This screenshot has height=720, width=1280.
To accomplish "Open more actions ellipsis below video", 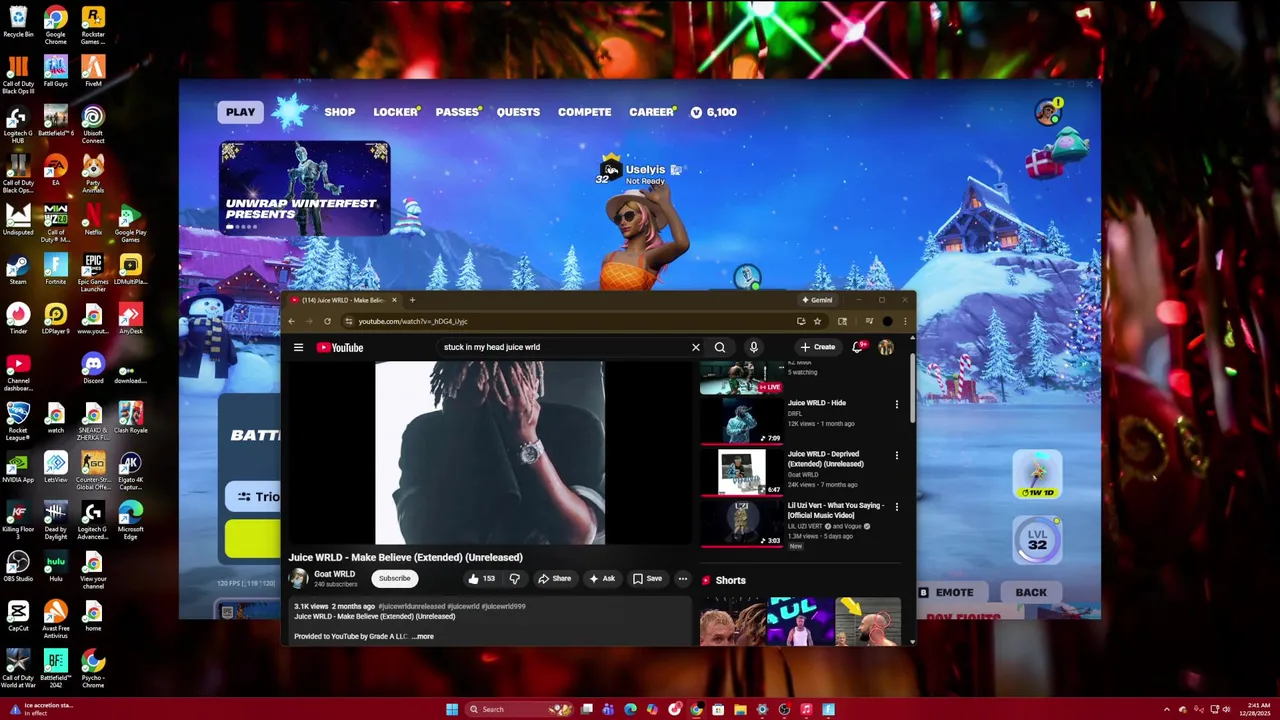I will tap(683, 578).
